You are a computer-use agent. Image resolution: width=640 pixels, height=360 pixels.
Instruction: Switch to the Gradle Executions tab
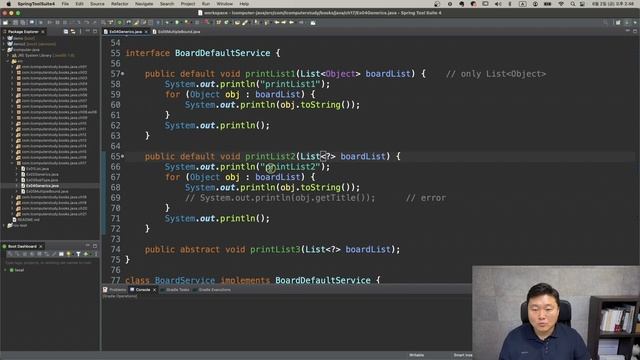tap(212, 290)
